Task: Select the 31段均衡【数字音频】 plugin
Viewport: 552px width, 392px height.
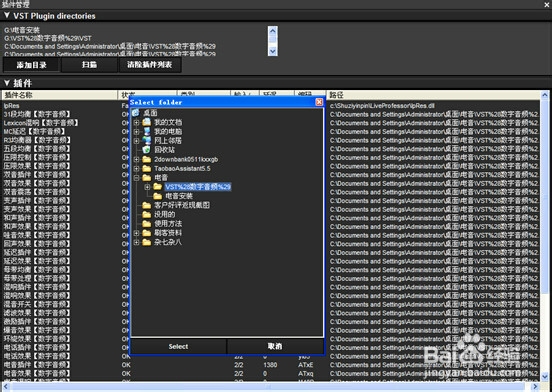Action: [x=37, y=114]
